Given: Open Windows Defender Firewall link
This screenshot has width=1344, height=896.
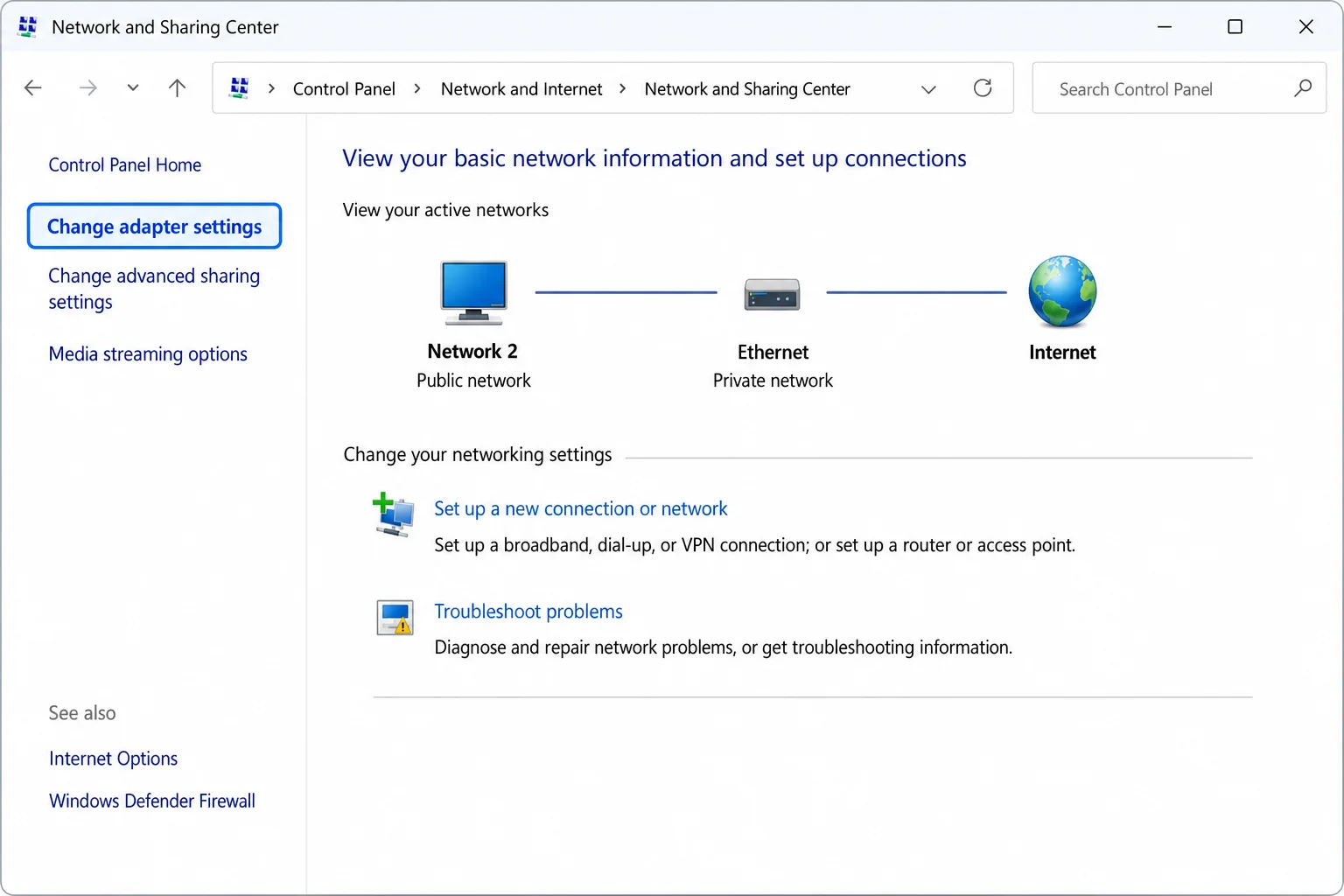Looking at the screenshot, I should pyautogui.click(x=152, y=801).
